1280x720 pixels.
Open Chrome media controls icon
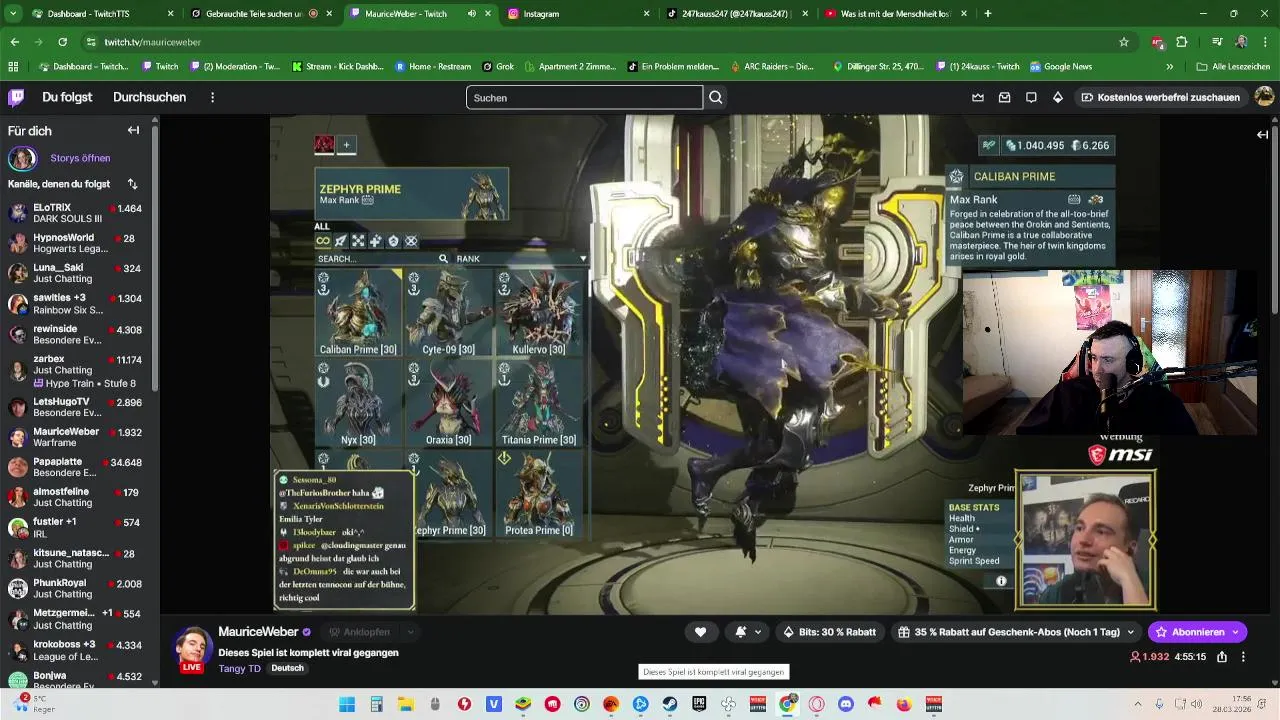(x=1217, y=42)
